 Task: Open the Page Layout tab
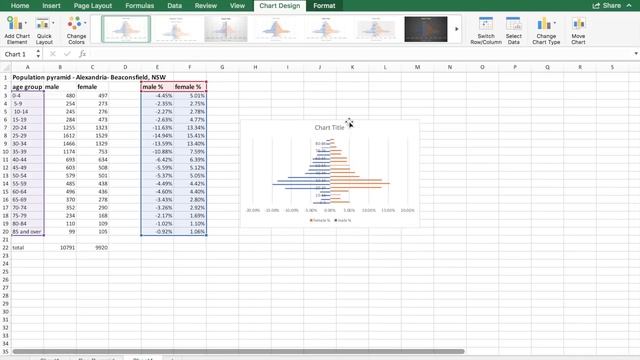[93, 6]
